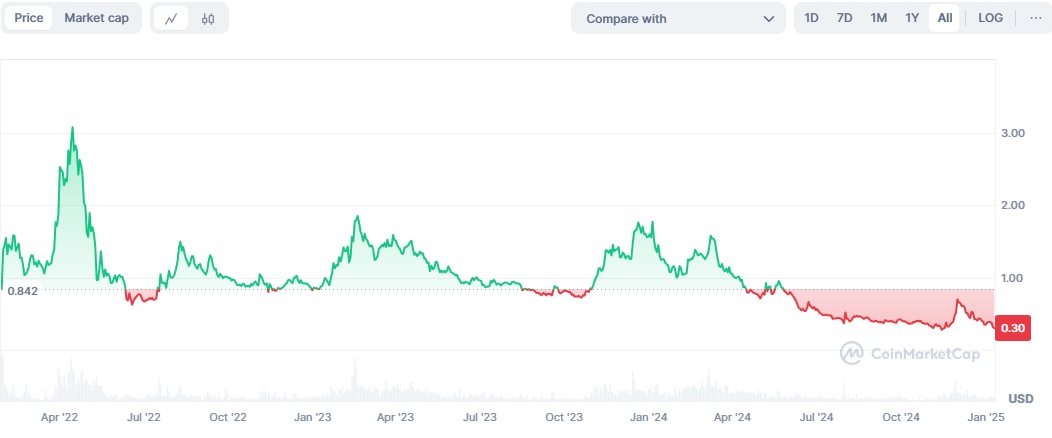
Task: Open the Compare with dropdown
Action: click(678, 19)
